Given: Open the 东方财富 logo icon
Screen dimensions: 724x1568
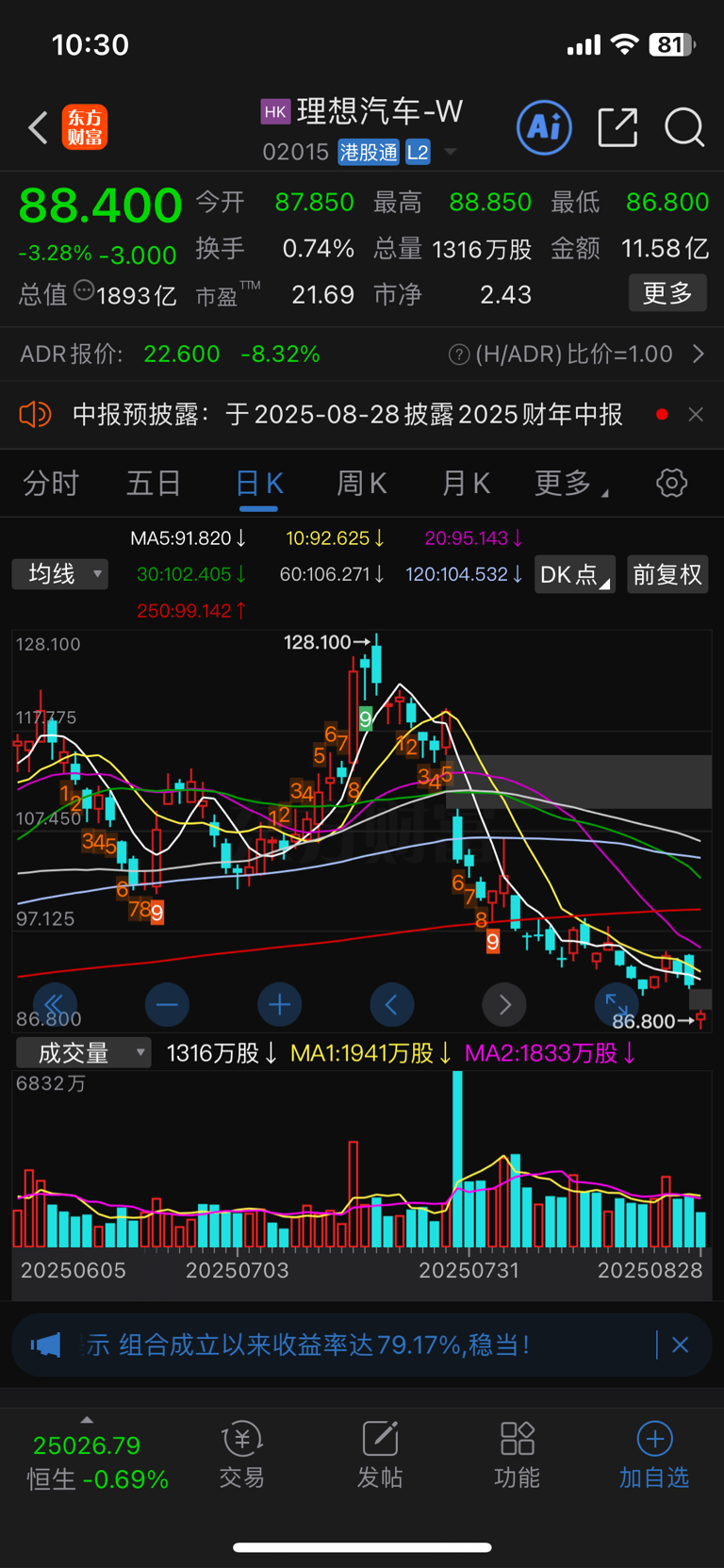Looking at the screenshot, I should coord(85,128).
